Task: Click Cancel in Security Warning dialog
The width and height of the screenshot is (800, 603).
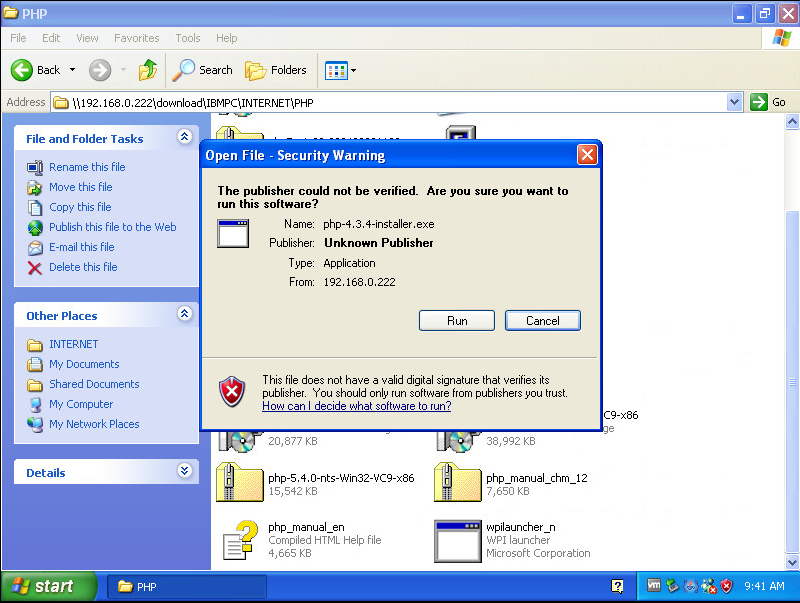Action: point(542,320)
